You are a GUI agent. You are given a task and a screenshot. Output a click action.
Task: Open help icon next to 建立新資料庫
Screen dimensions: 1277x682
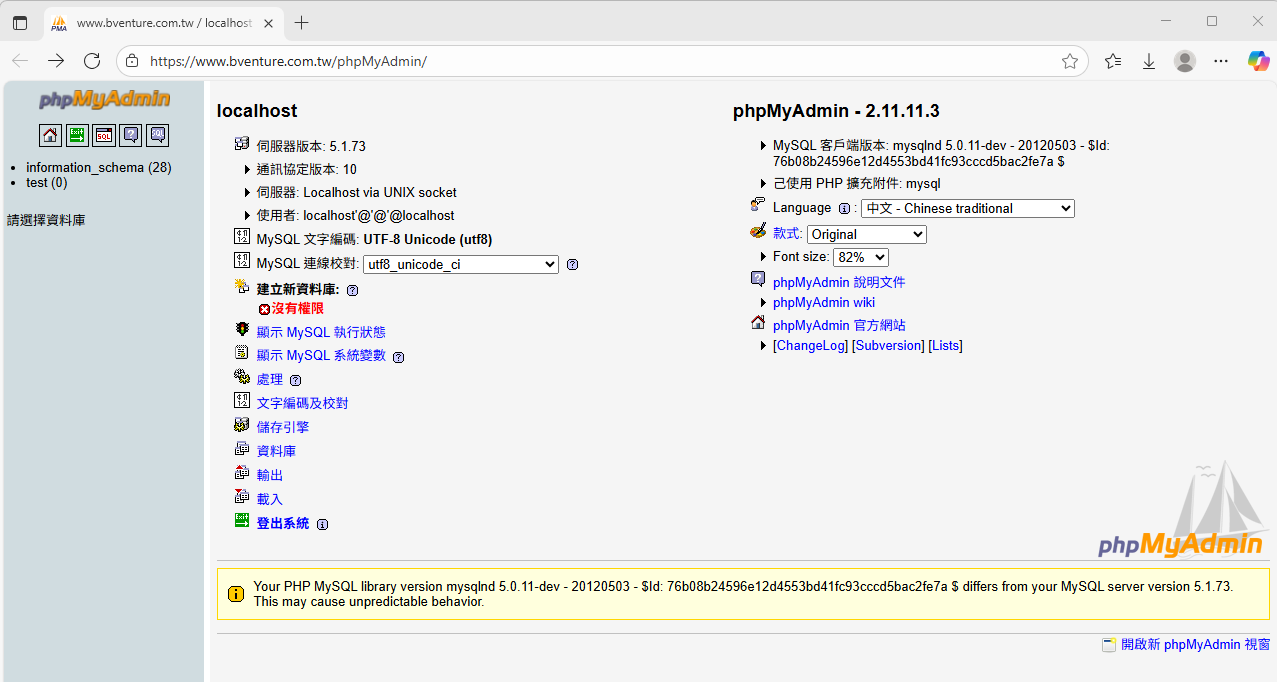coord(352,290)
